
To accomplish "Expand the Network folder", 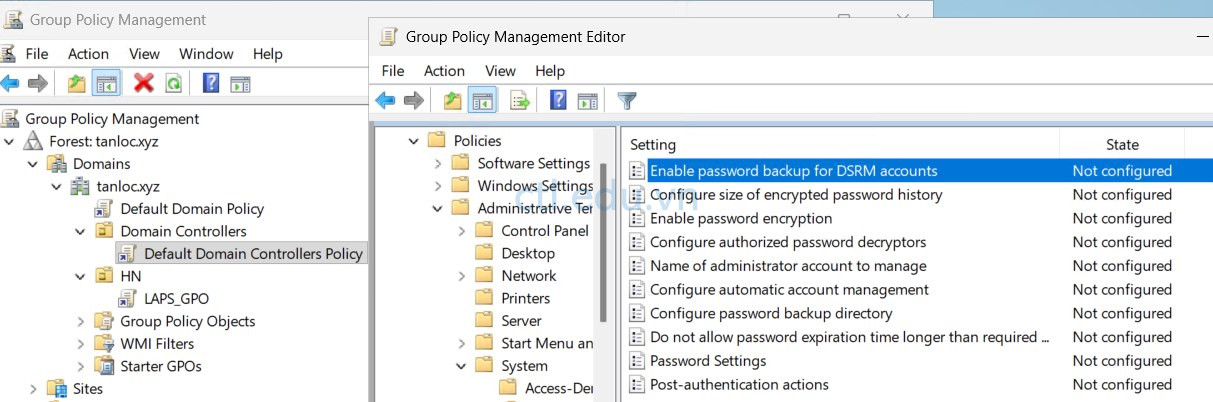I will [x=461, y=276].
